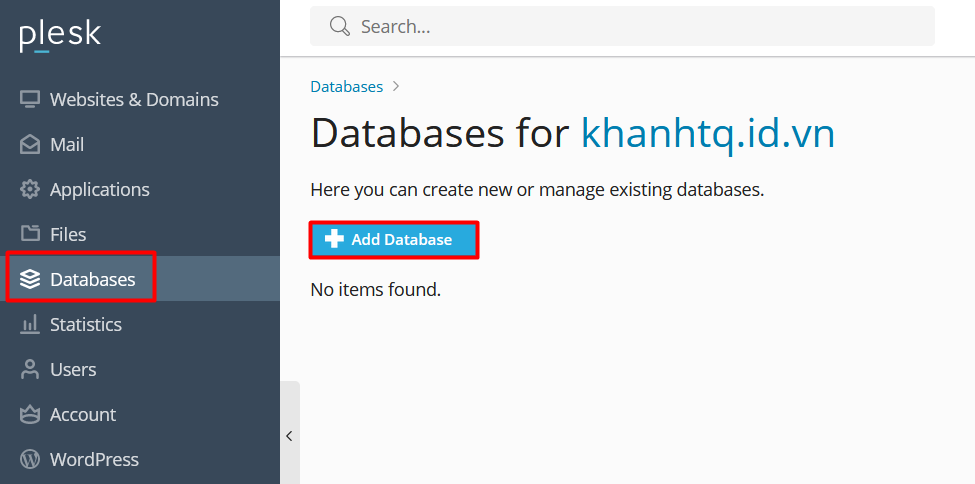Go to the Mail section
The height and width of the screenshot is (484, 975).
67,145
